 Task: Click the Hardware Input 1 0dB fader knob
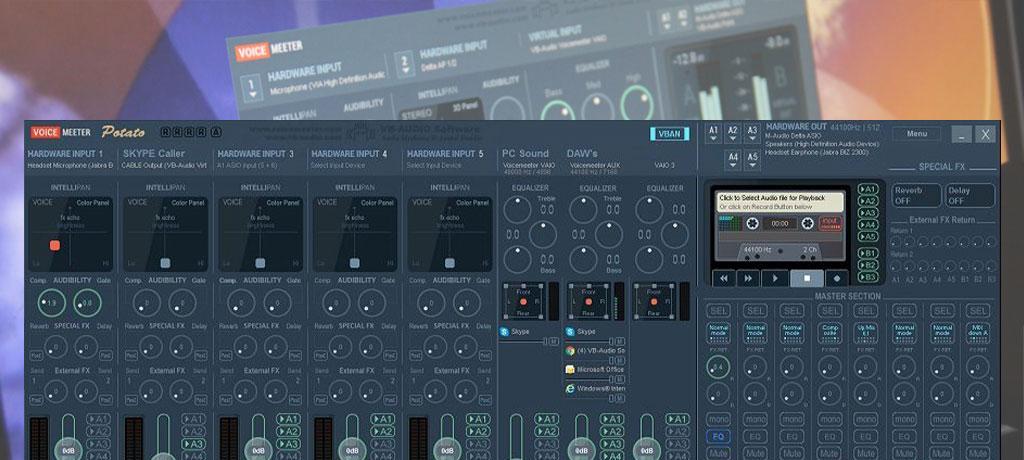(x=69, y=450)
